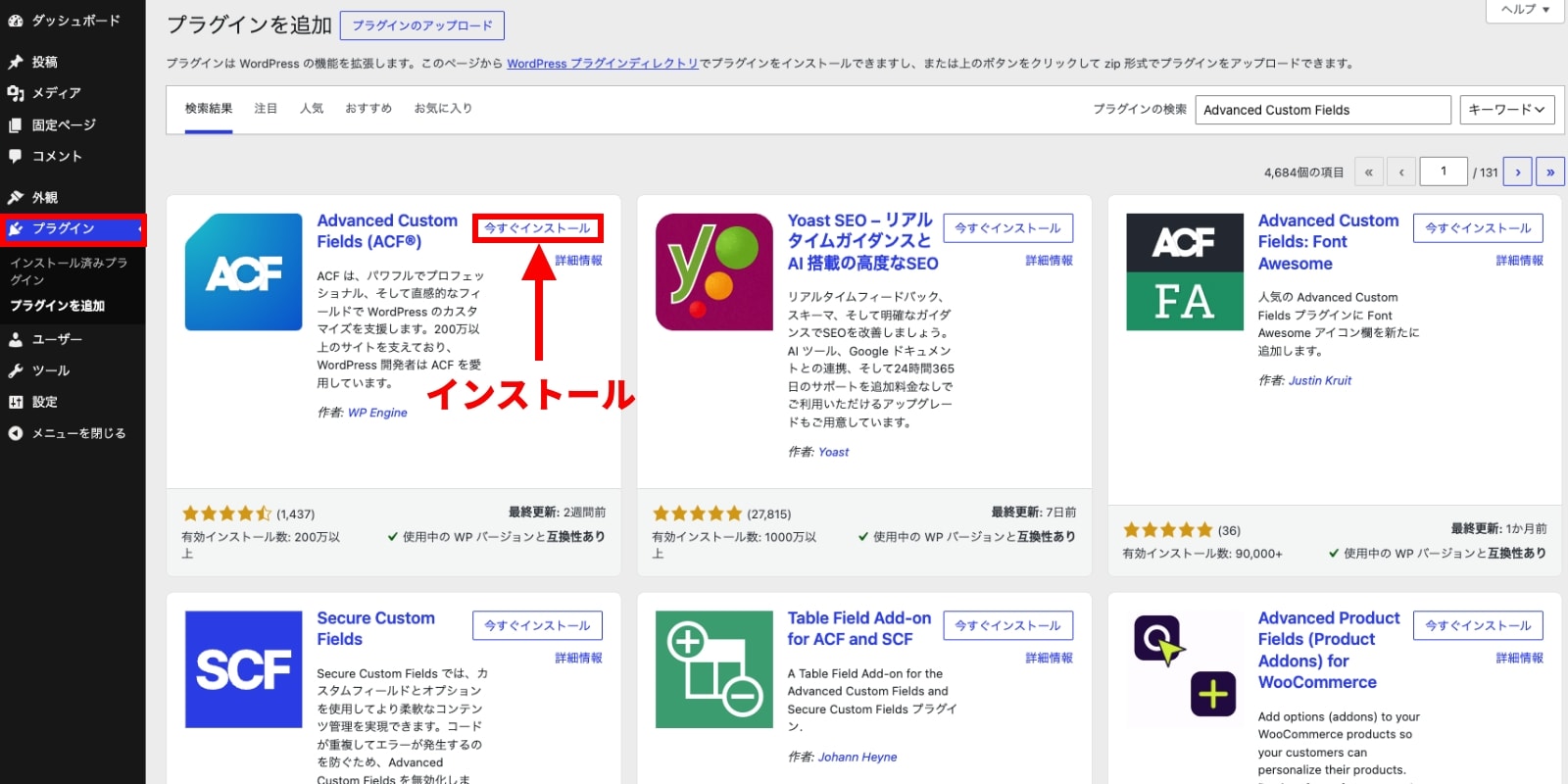This screenshot has height=784, width=1568.
Task: Click the pushpin icon beside 投稿
Action: (x=16, y=62)
